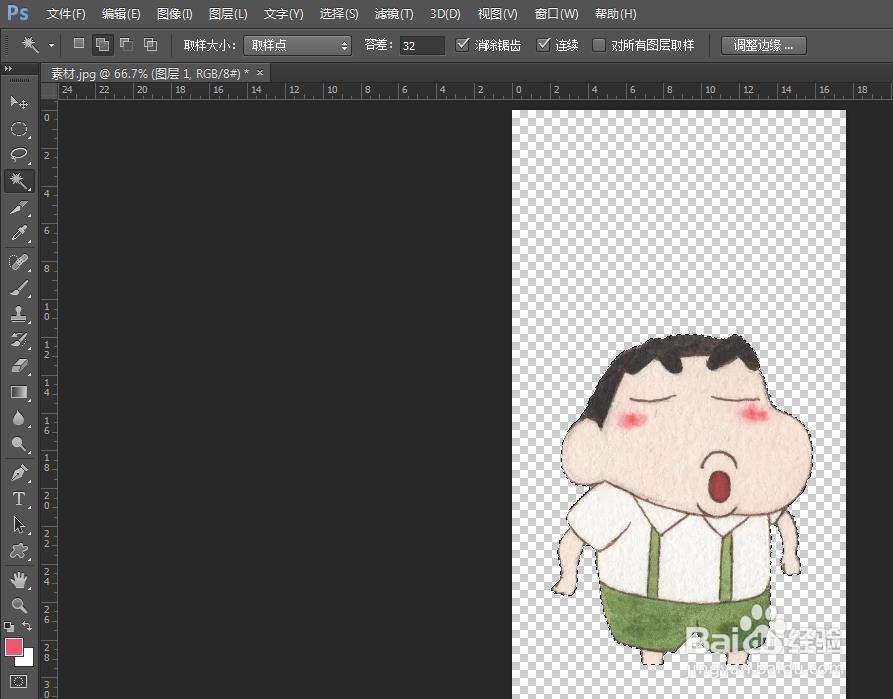Image resolution: width=893 pixels, height=699 pixels.
Task: Select the Clone Stamp tool
Action: [x=19, y=314]
